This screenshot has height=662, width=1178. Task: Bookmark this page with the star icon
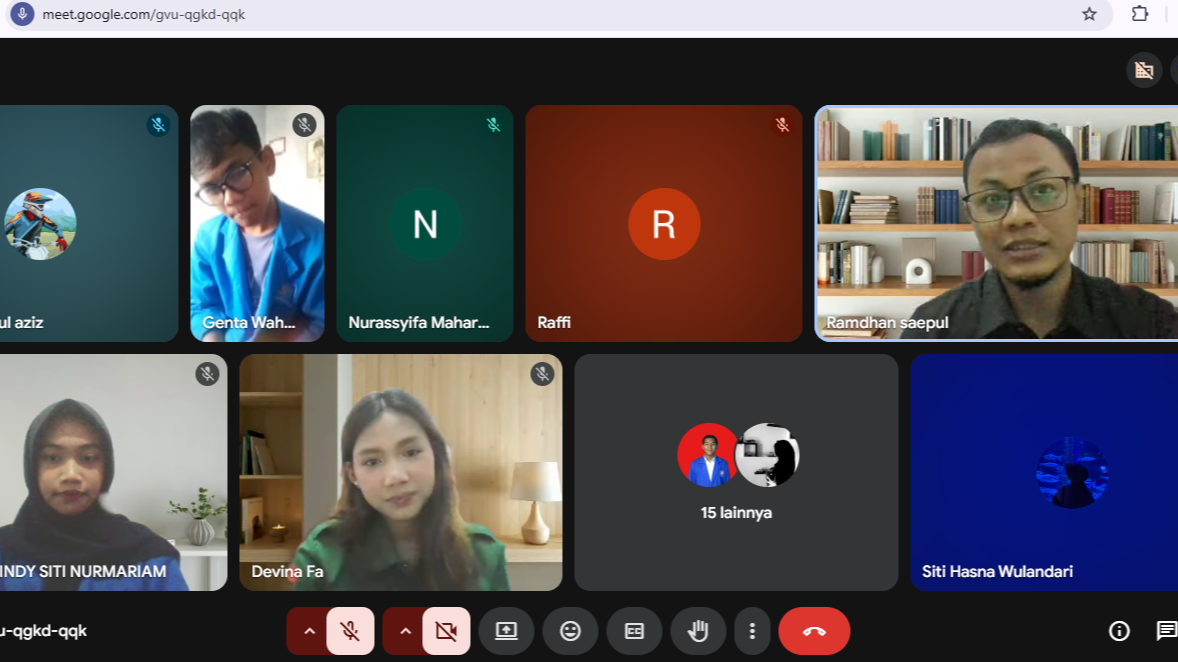tap(1089, 14)
